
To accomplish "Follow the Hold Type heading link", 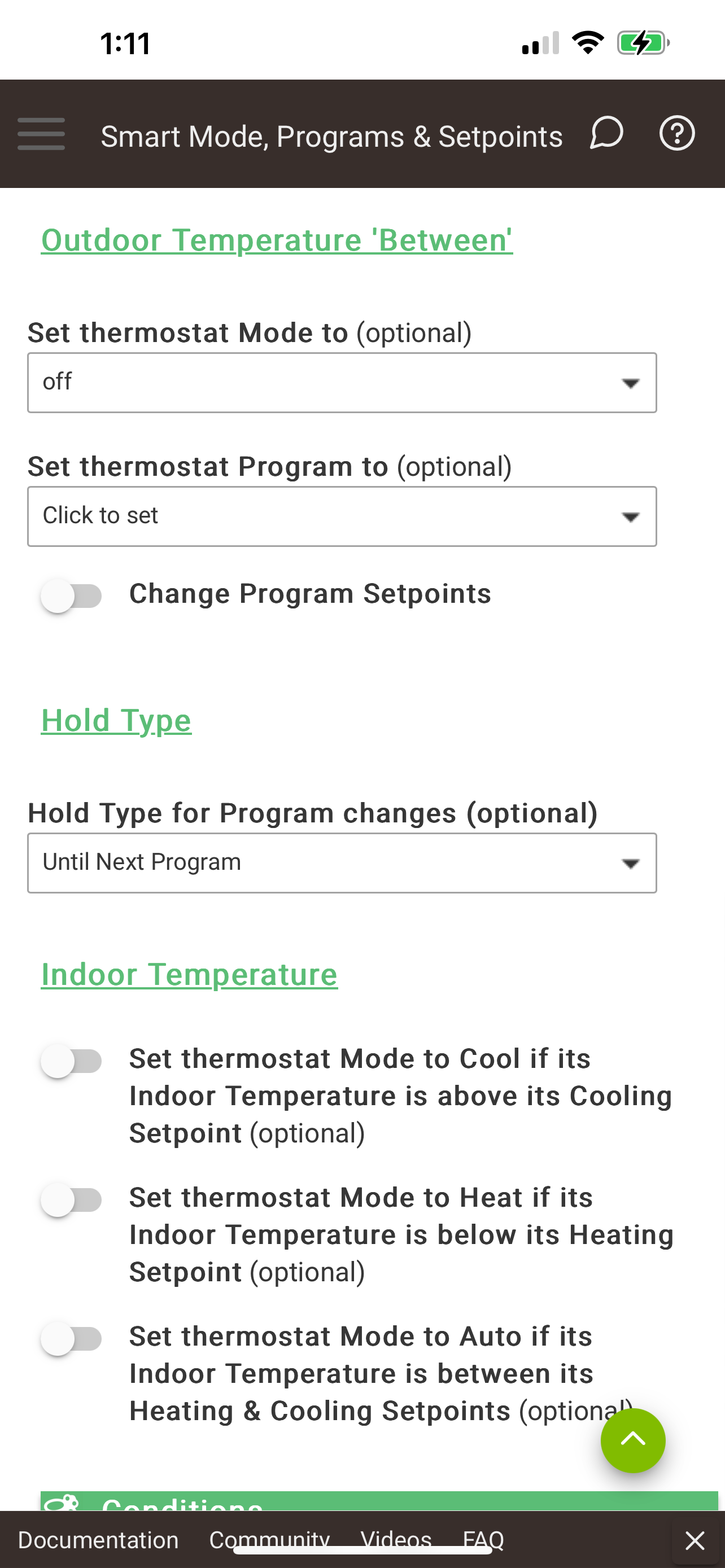I will [116, 721].
